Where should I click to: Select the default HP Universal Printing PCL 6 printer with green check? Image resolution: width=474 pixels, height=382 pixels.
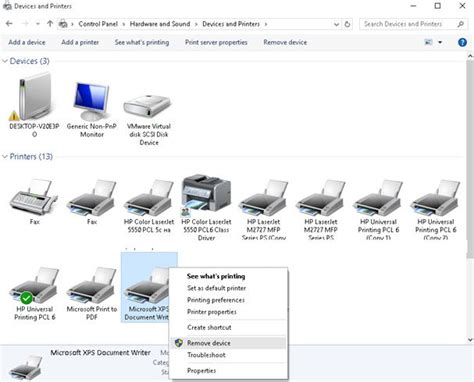pyautogui.click(x=34, y=285)
